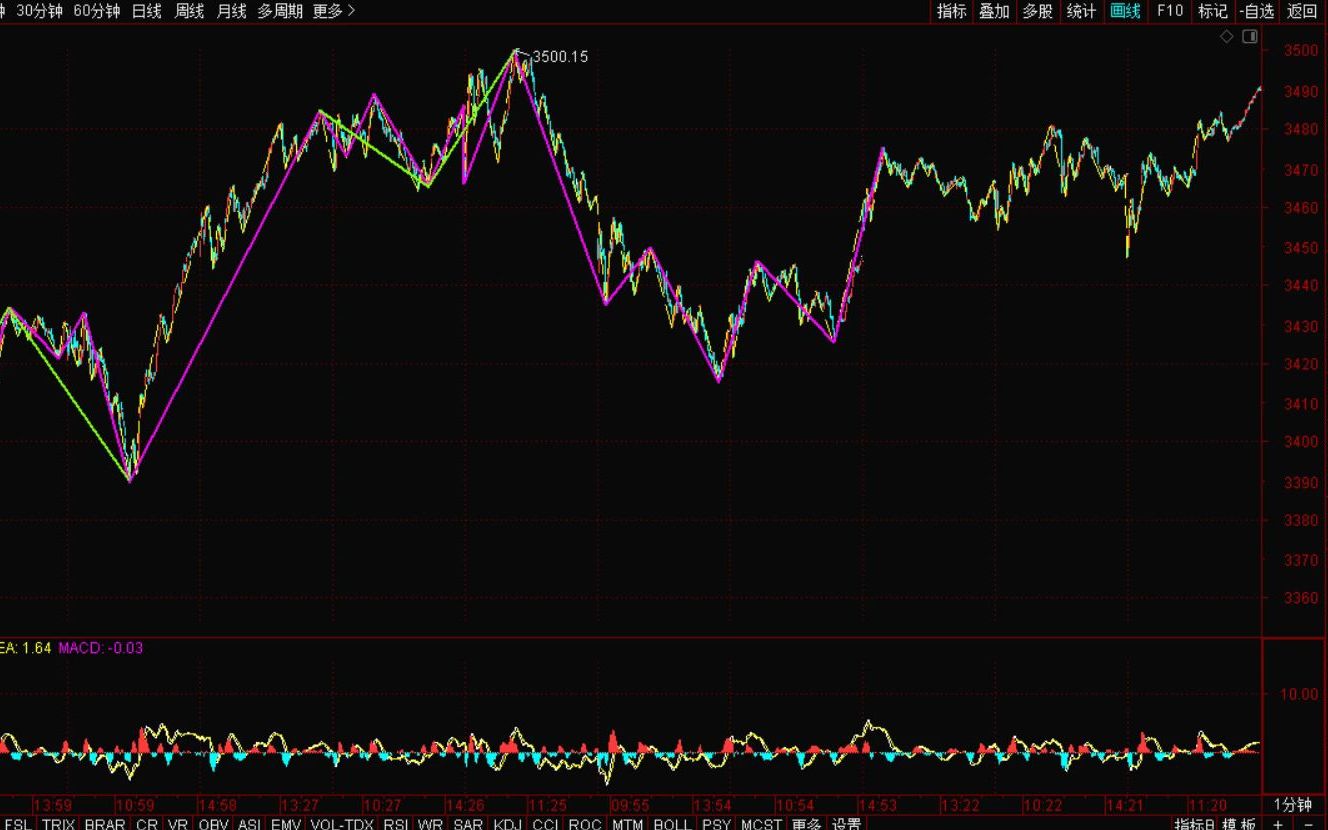Click the 14:53 time axis label
This screenshot has width=1328, height=830.
(878, 805)
